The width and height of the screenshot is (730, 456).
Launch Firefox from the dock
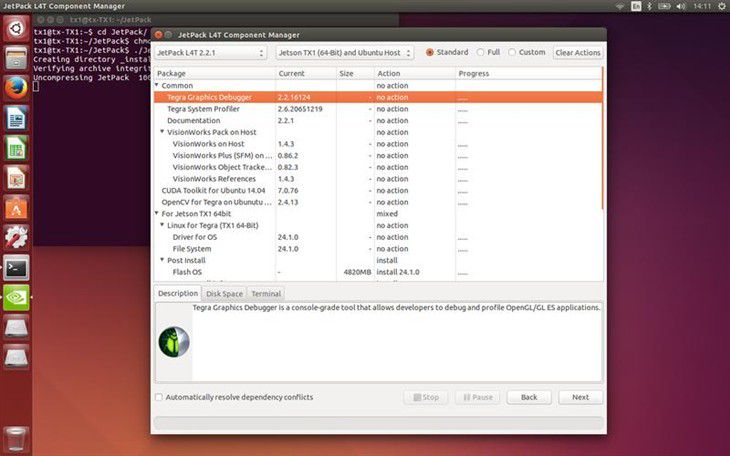(x=16, y=88)
